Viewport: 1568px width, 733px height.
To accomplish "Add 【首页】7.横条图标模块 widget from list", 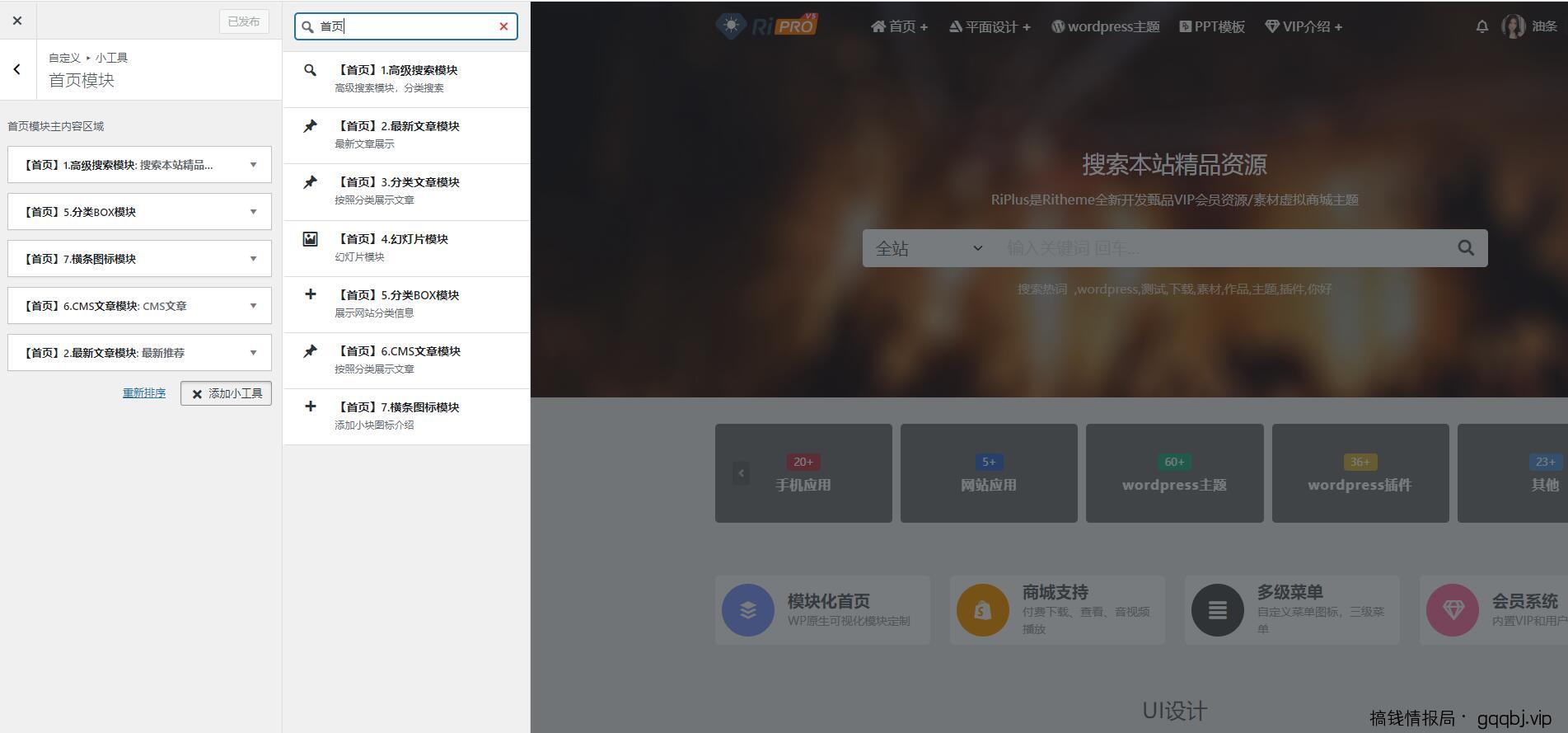I will (x=406, y=416).
